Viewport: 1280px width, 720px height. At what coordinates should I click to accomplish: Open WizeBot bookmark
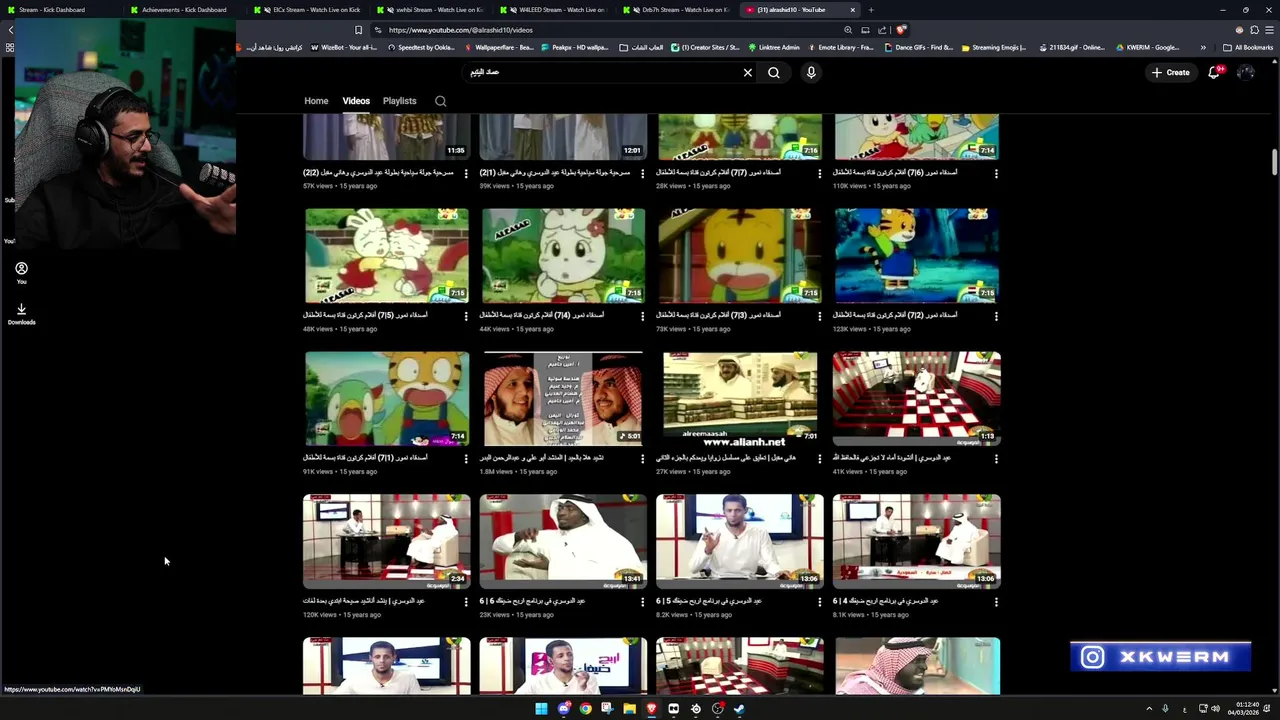click(344, 47)
